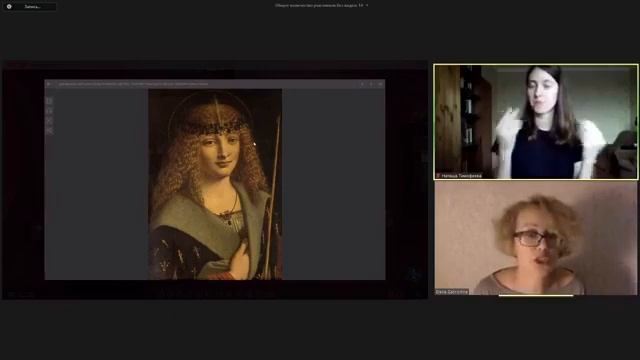Click the Renaissance portrait painting in shared window

click(x=215, y=184)
